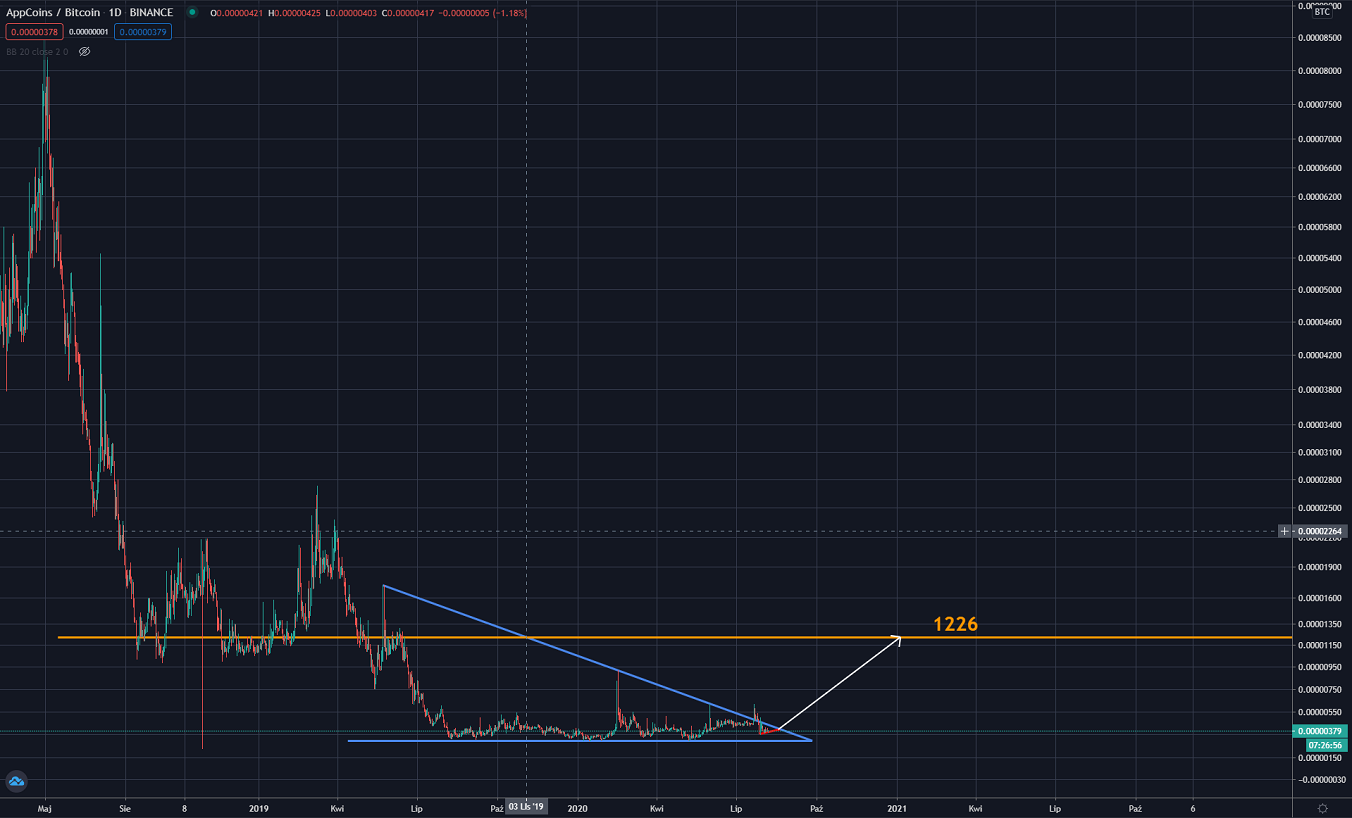
Task: Click the green current price label on price axis
Action: click(x=1322, y=731)
